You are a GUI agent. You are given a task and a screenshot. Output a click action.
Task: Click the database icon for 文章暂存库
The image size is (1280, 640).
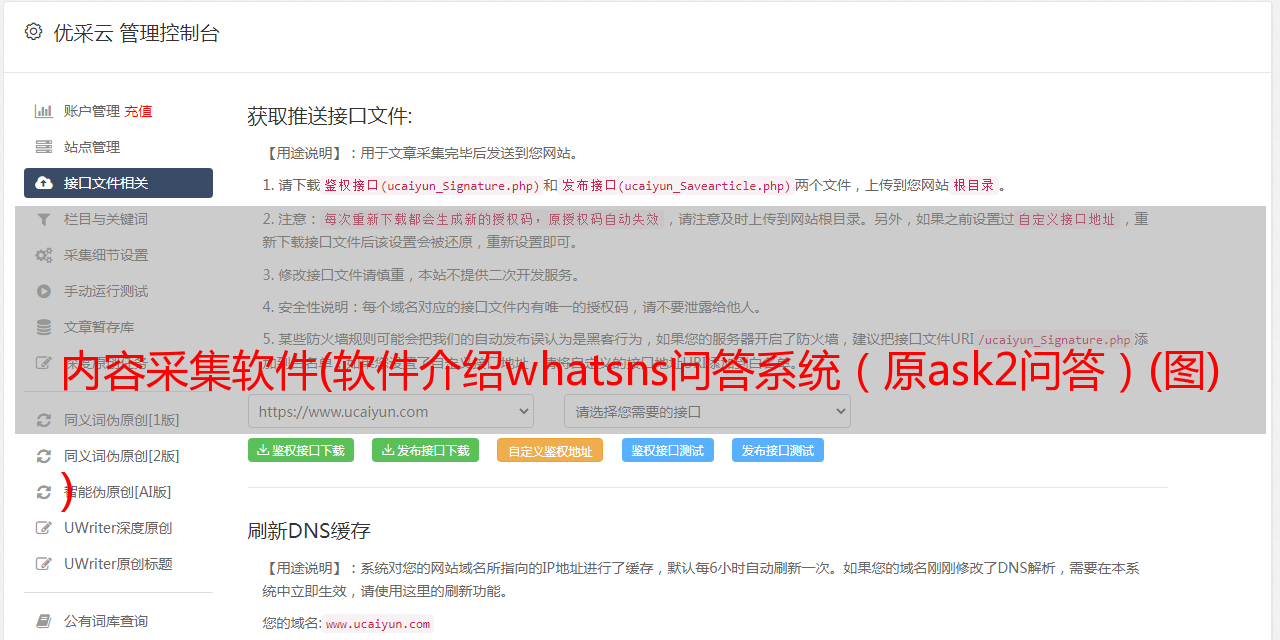44,327
